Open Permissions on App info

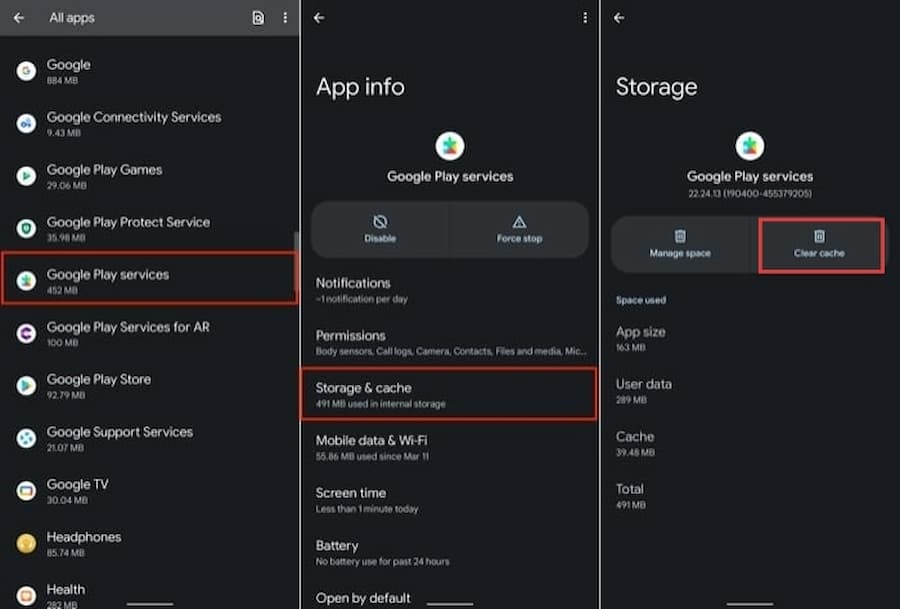click(x=449, y=342)
